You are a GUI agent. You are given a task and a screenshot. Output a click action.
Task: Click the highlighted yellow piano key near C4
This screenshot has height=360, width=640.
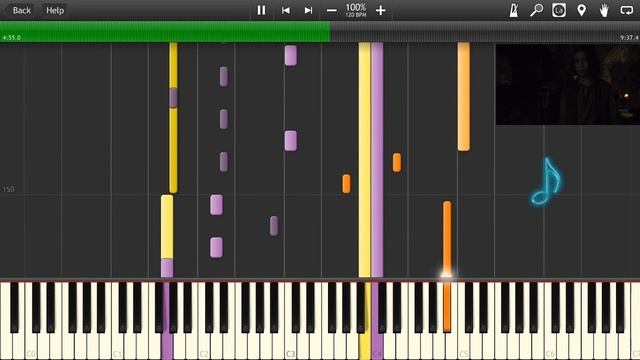tap(365, 345)
